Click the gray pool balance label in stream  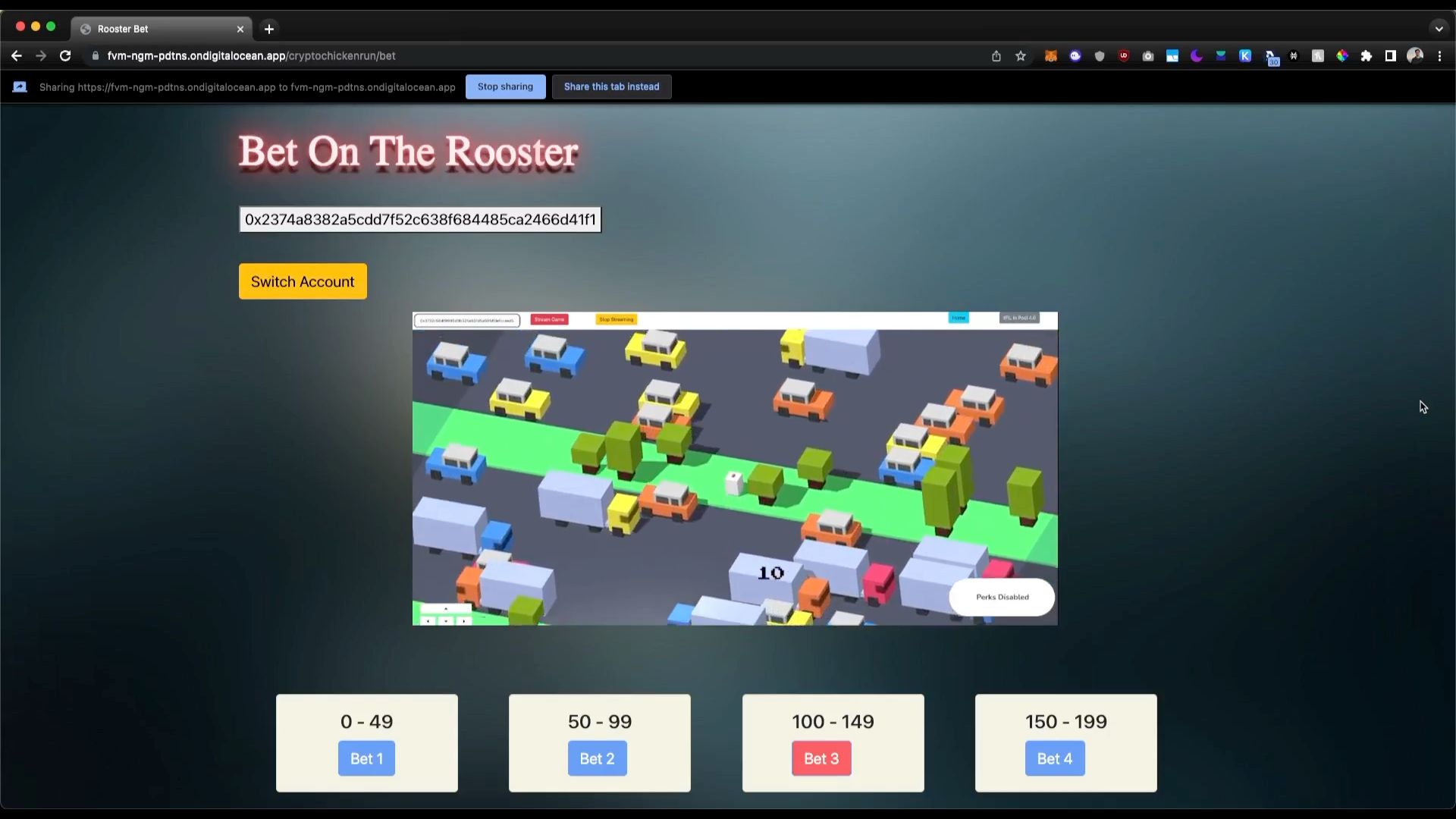pos(1019,318)
